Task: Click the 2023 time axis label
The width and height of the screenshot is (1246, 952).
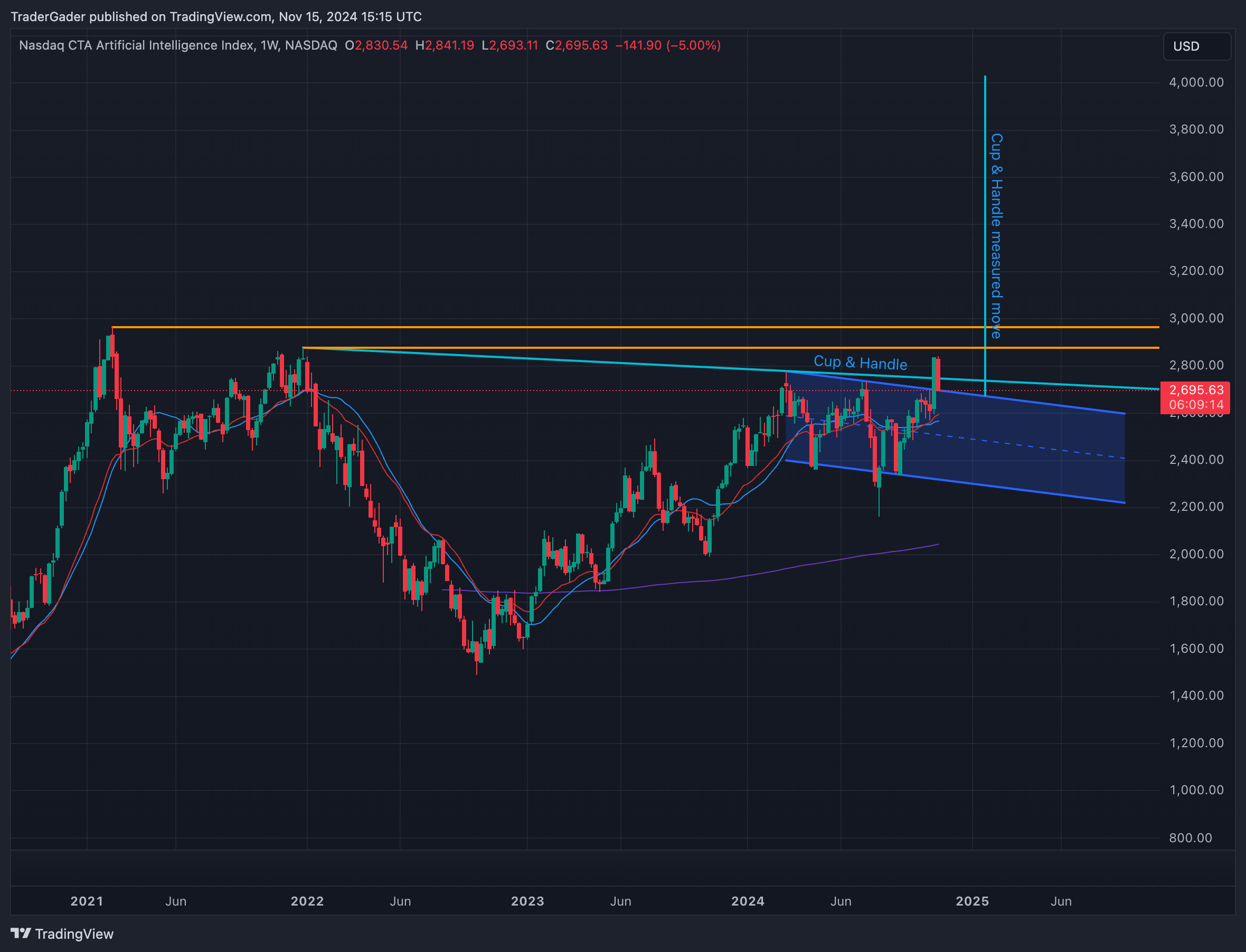Action: pyautogui.click(x=528, y=901)
